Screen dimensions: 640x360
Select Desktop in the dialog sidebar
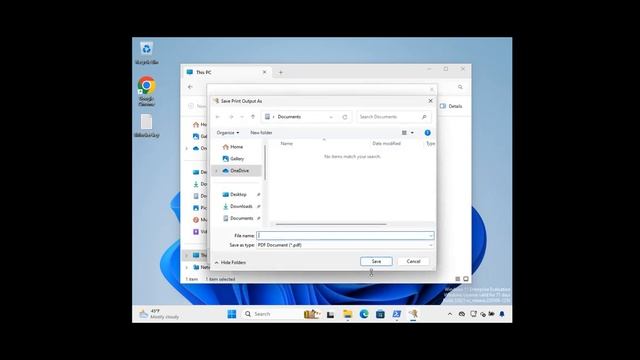238,194
